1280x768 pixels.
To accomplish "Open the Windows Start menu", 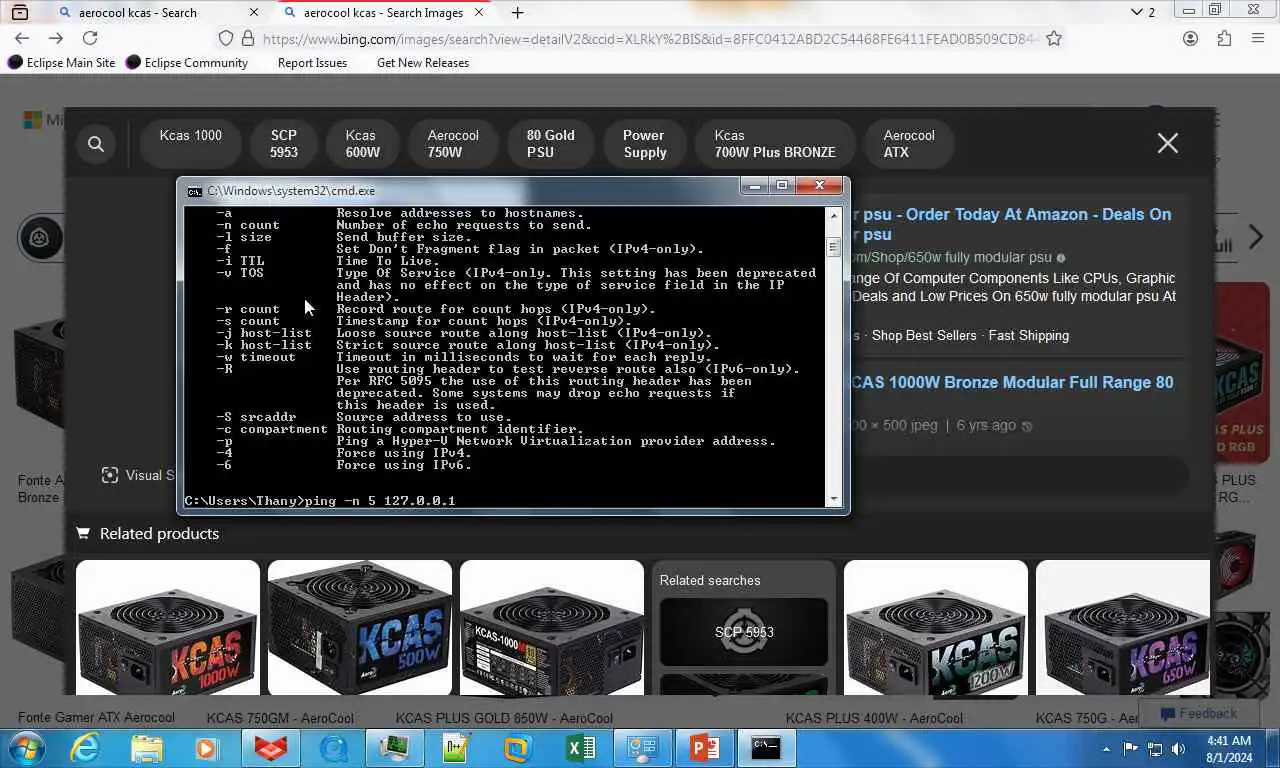I will (x=25, y=748).
